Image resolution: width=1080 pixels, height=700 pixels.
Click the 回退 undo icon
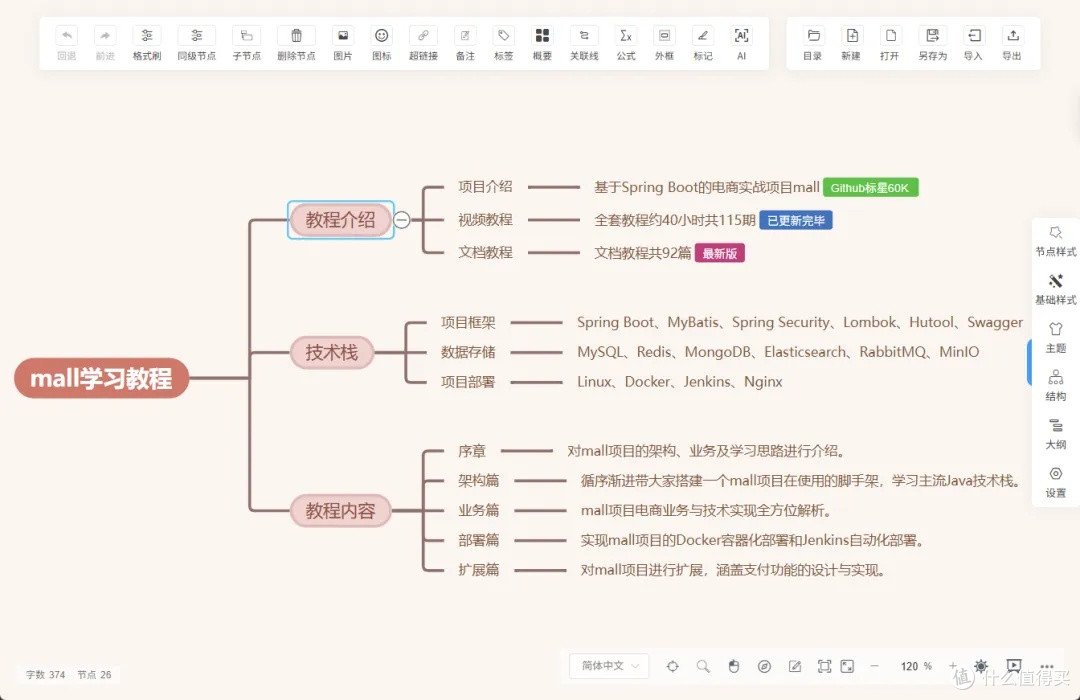pyautogui.click(x=67, y=36)
